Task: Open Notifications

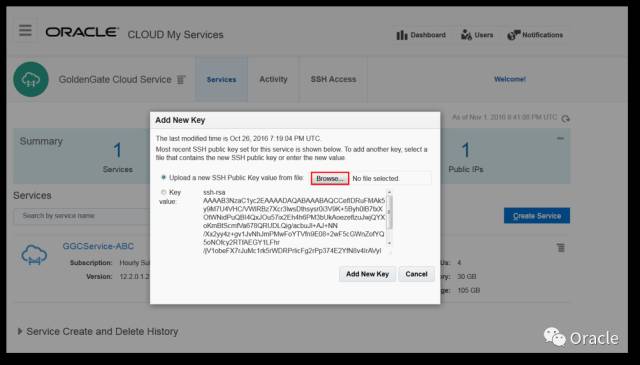Action: coord(535,35)
